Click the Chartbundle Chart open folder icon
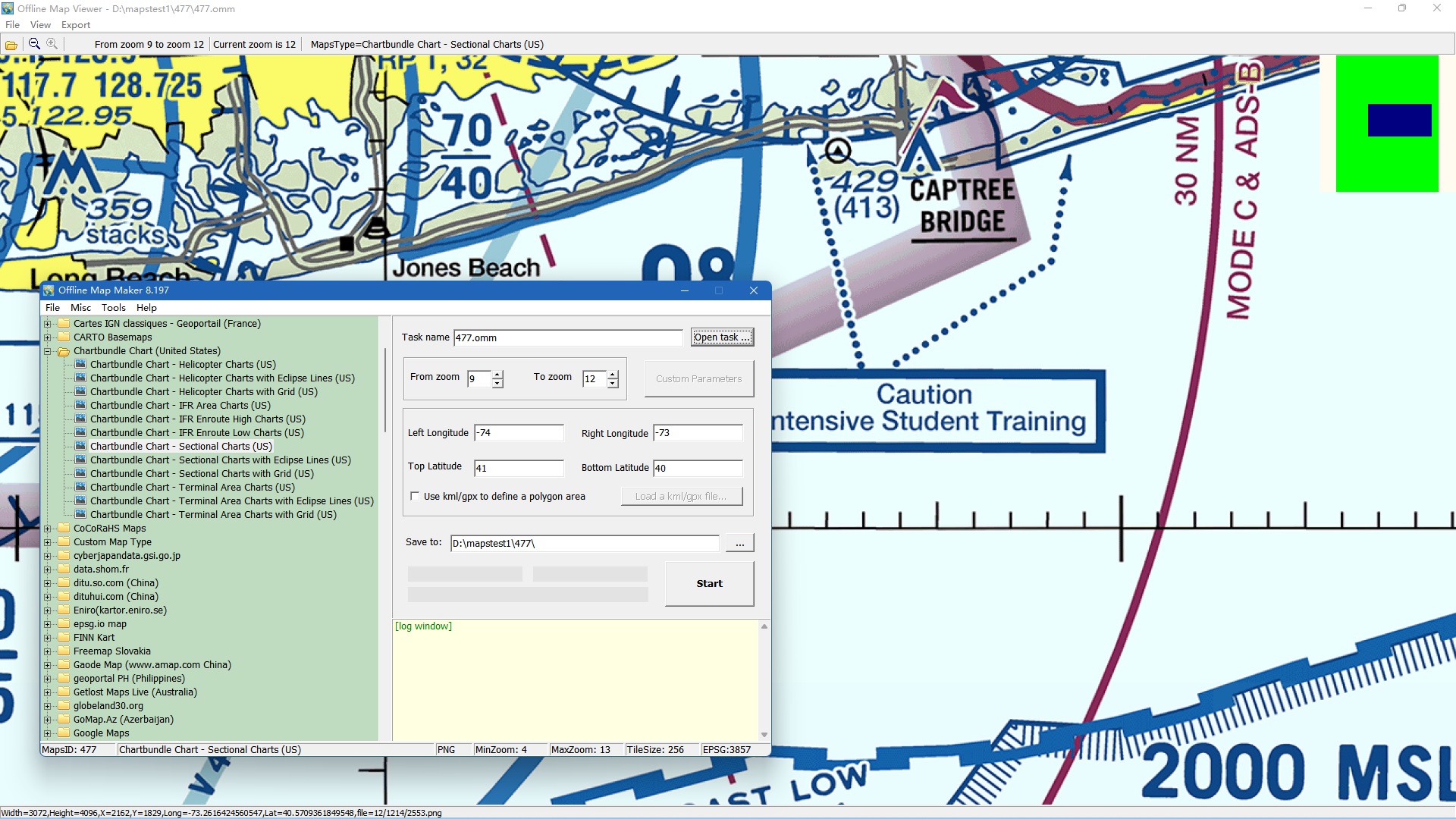Screen dimensions: 1456x819 tap(64, 351)
